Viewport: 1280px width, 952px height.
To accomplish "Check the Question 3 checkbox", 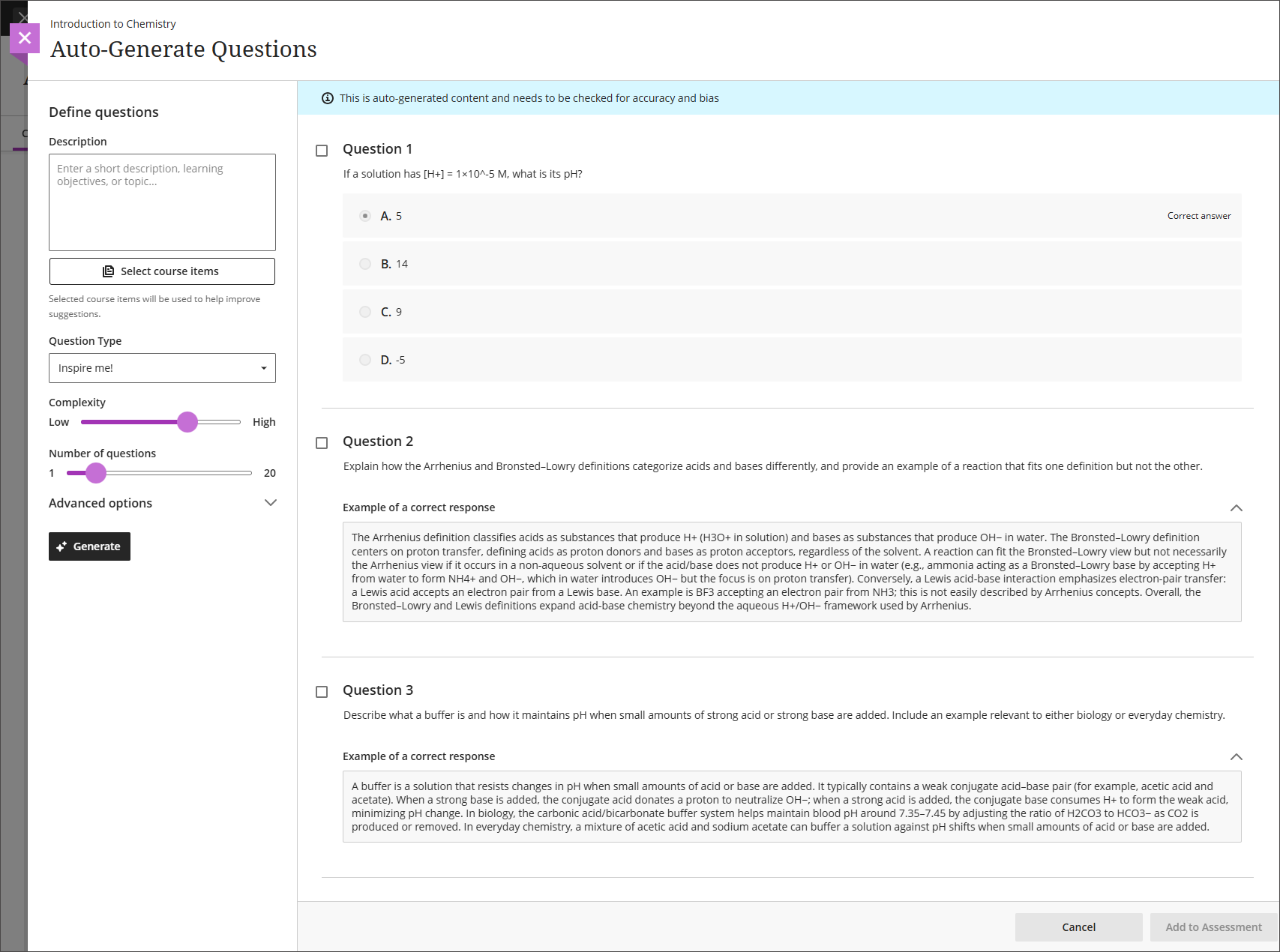I will (x=322, y=692).
